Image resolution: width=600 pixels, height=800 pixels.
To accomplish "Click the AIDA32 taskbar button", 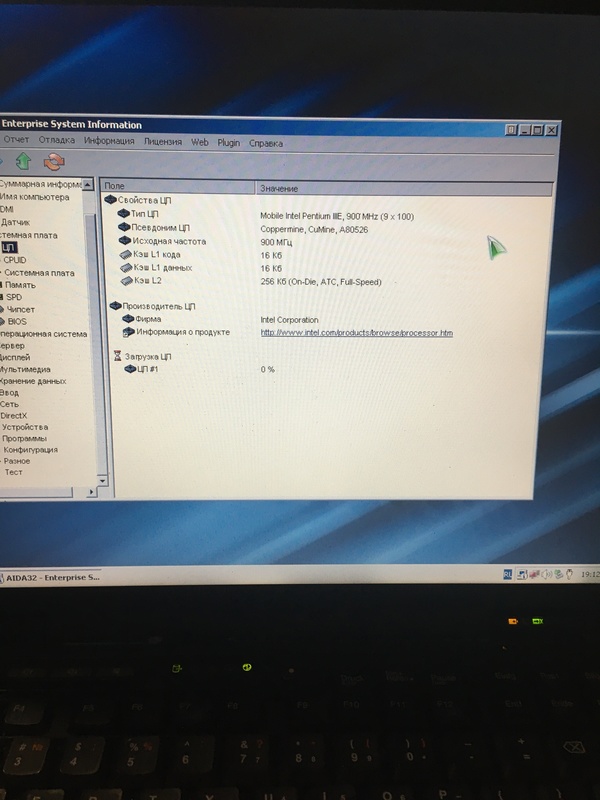I will point(51,577).
